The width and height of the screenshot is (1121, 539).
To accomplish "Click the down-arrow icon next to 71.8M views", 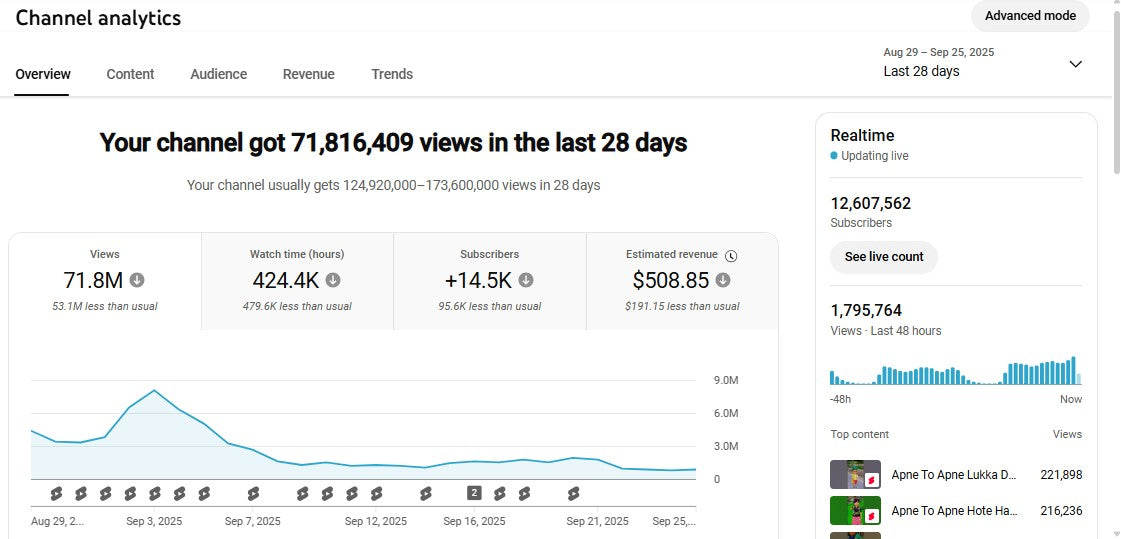I will [137, 280].
